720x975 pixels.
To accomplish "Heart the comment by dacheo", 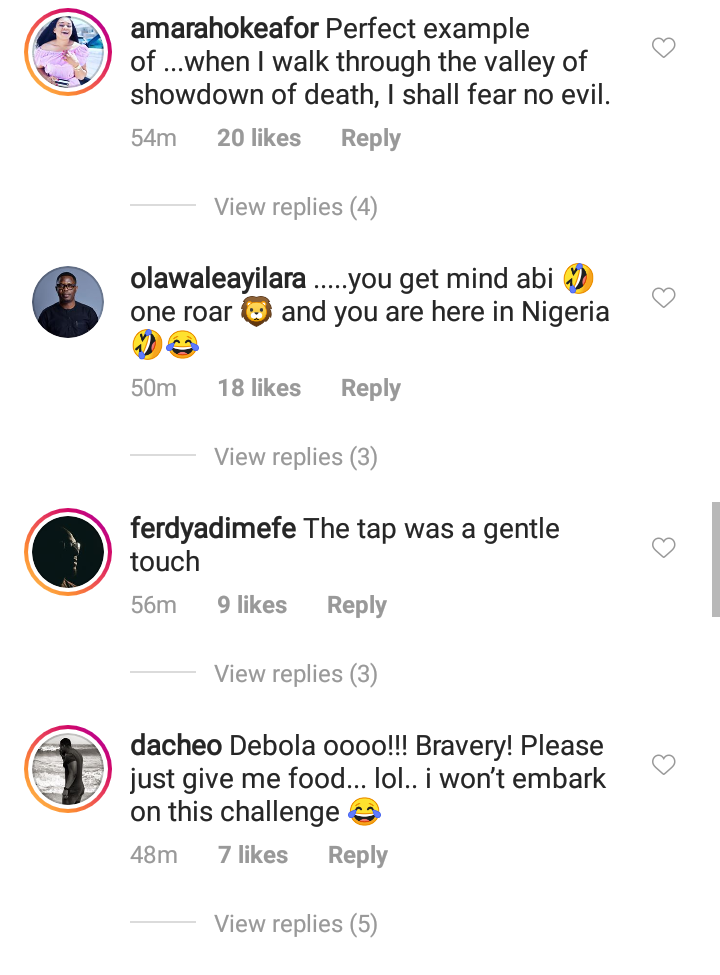I will [663, 765].
